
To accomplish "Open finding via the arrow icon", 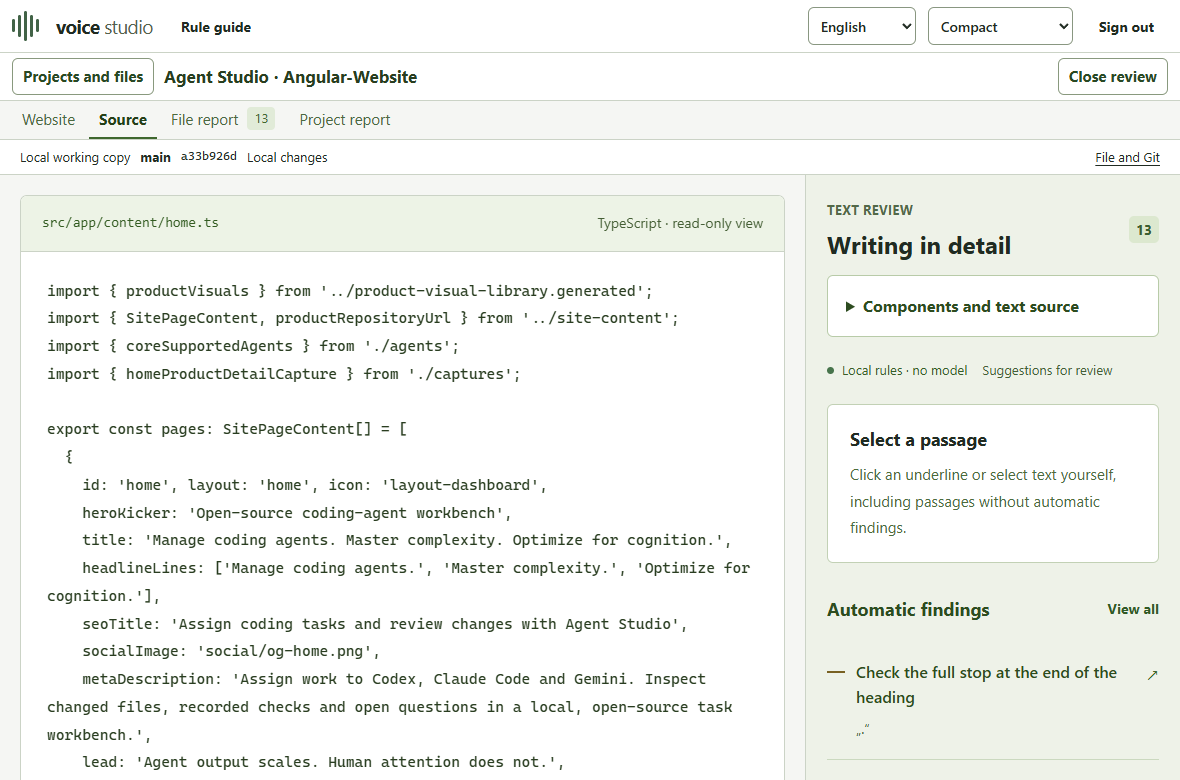I will point(1151,675).
